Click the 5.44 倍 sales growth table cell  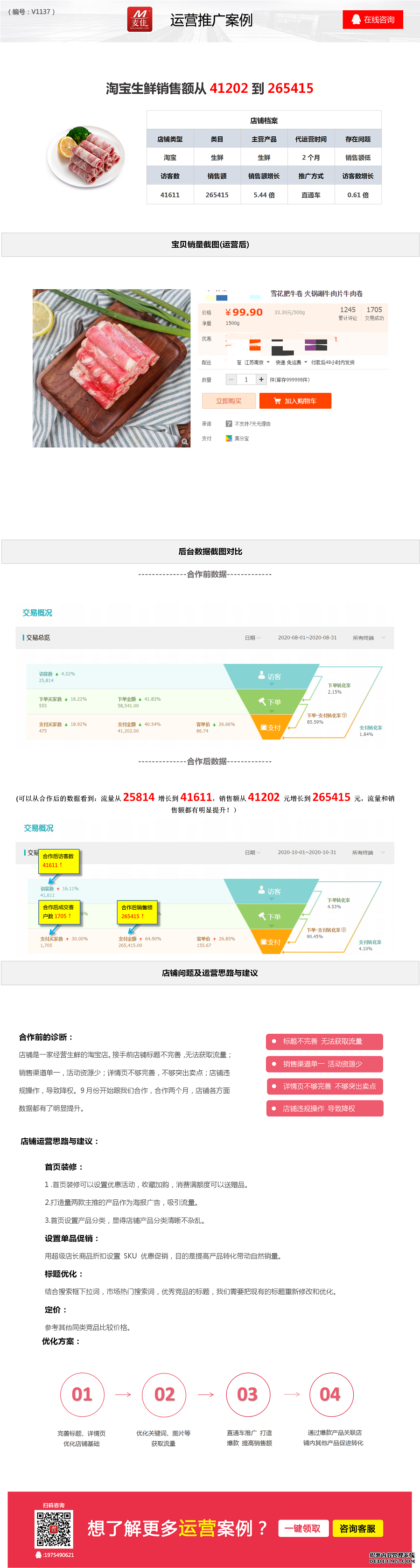point(264,195)
